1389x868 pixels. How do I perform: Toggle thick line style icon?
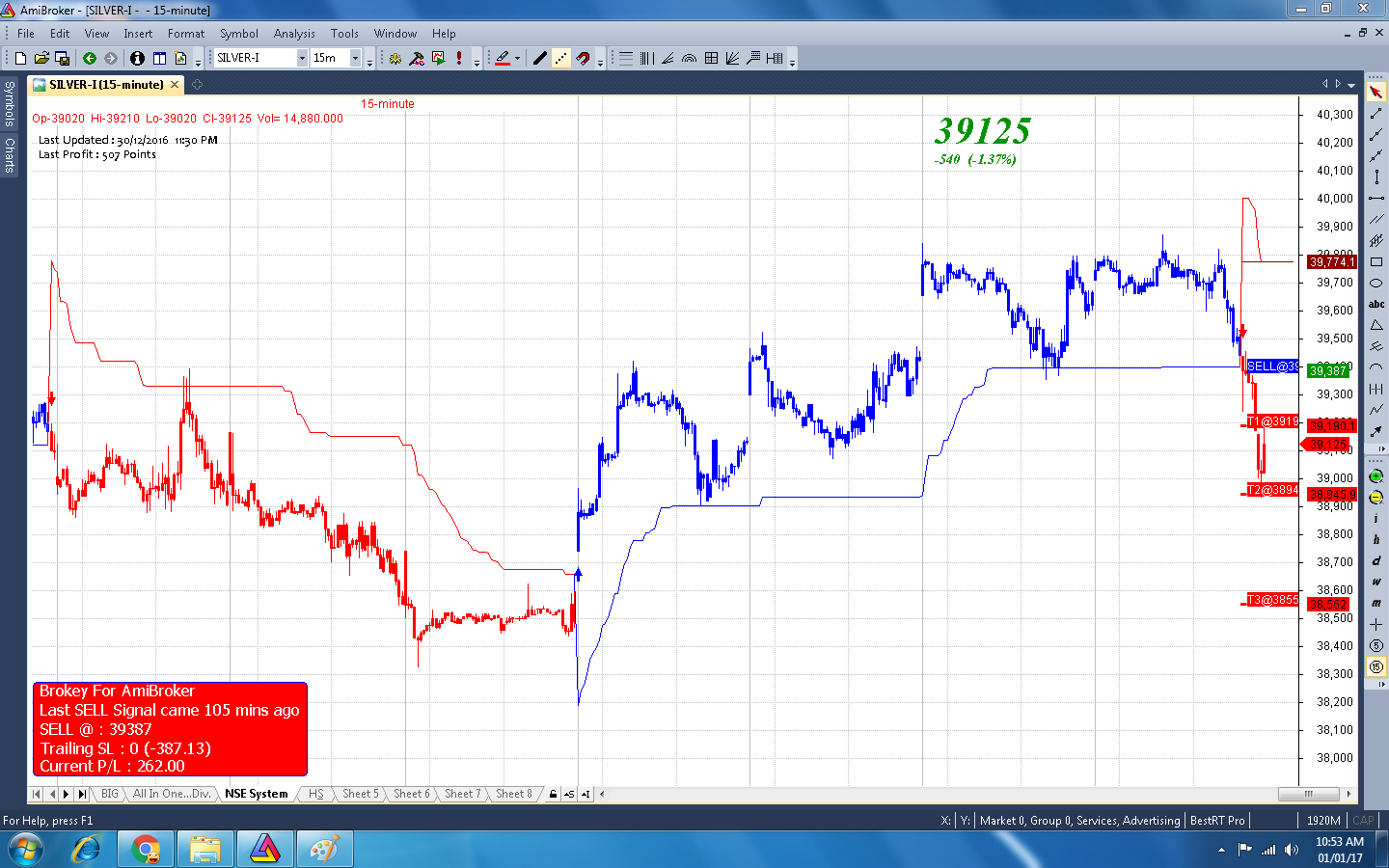click(540, 58)
